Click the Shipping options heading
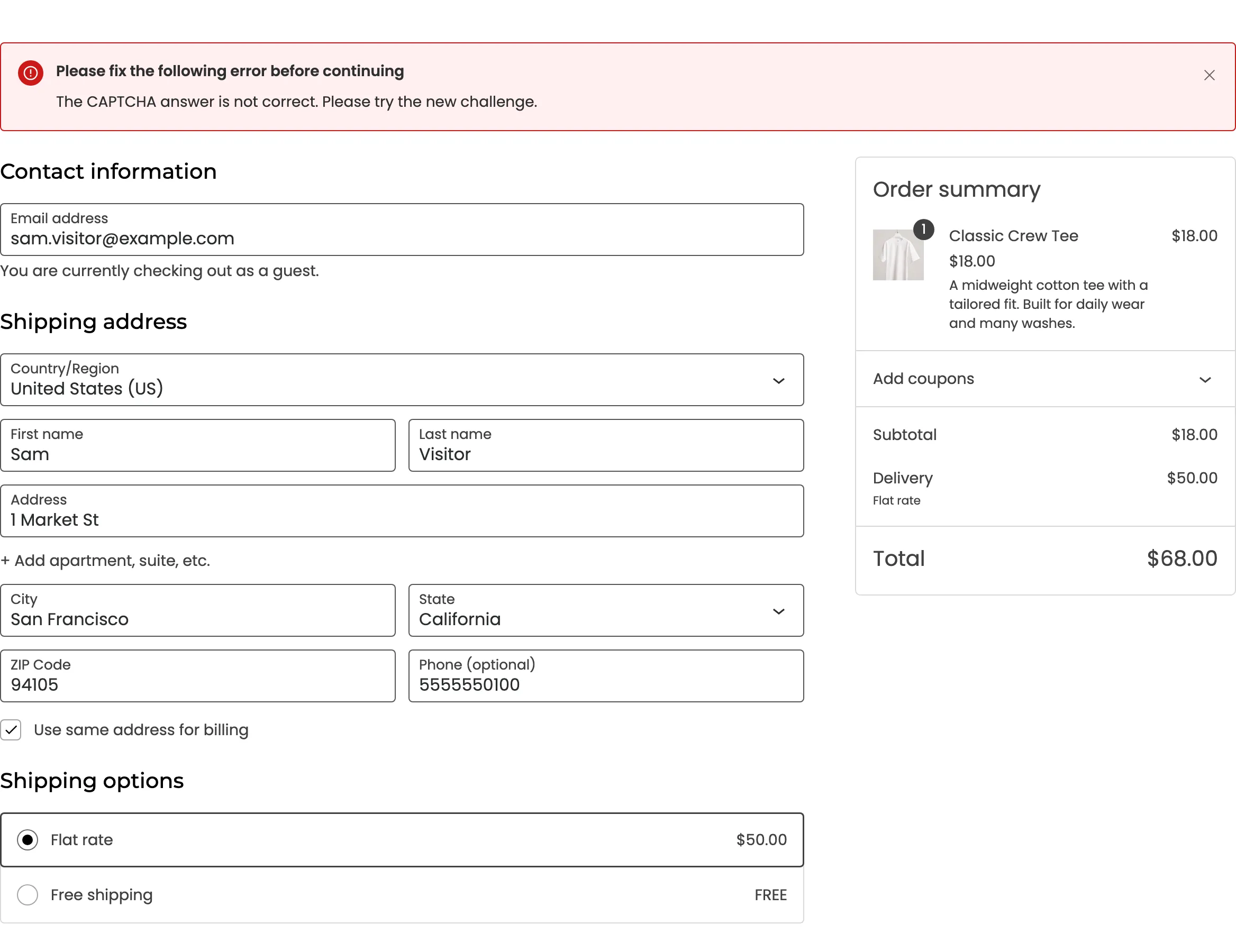This screenshot has width=1236, height=952. (92, 781)
